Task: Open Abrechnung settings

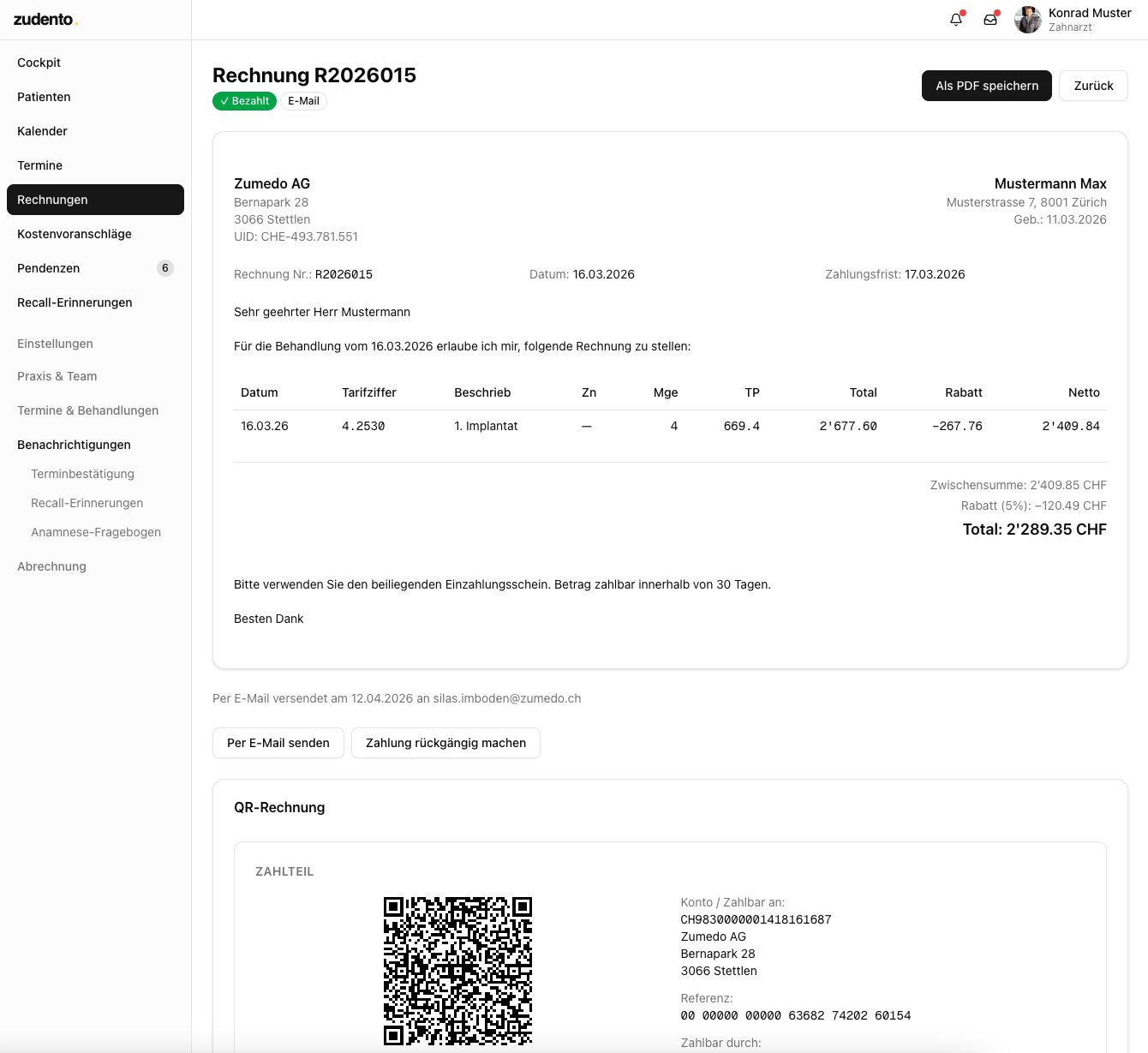Action: click(95, 566)
